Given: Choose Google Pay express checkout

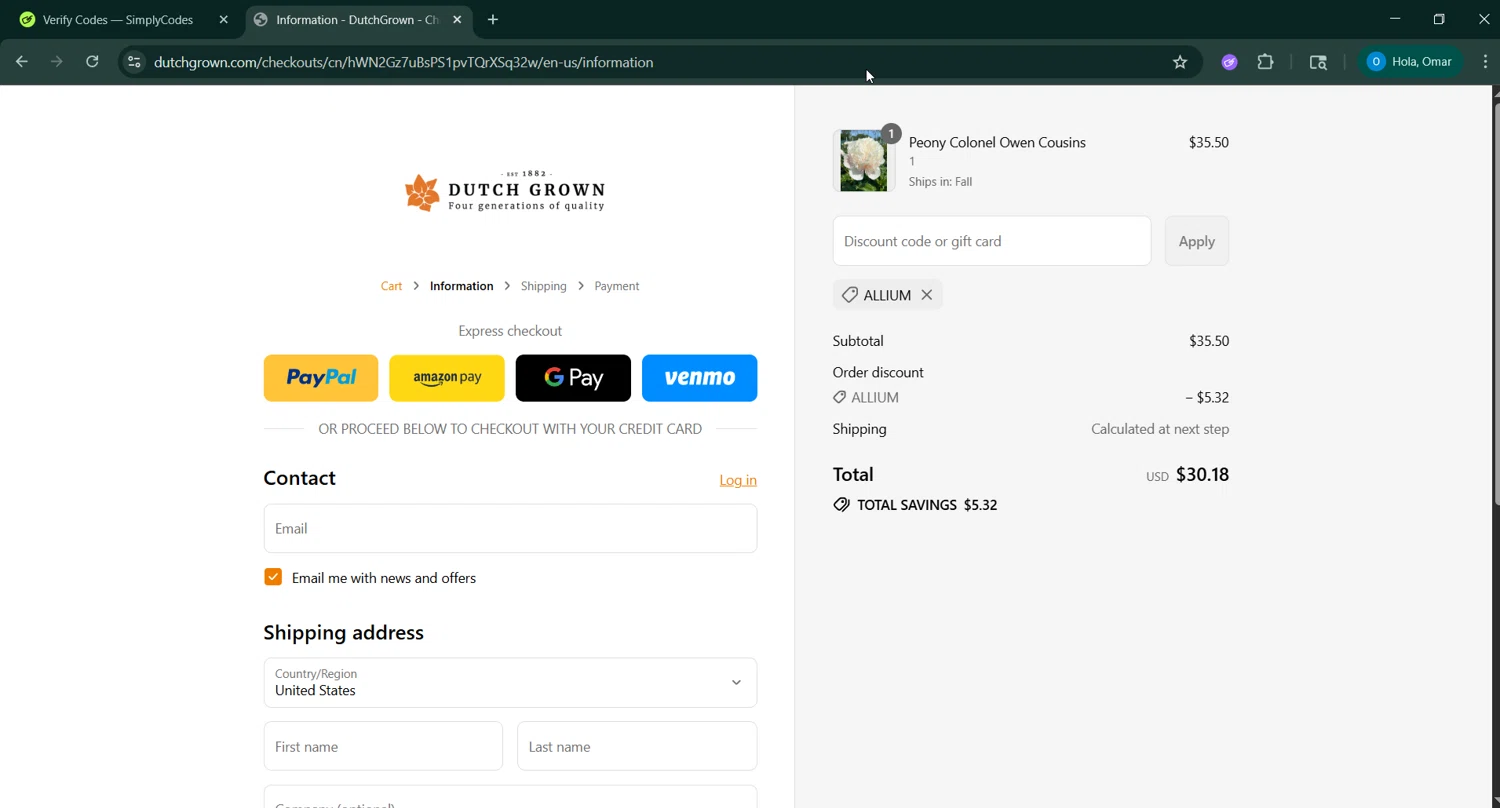Looking at the screenshot, I should point(573,378).
